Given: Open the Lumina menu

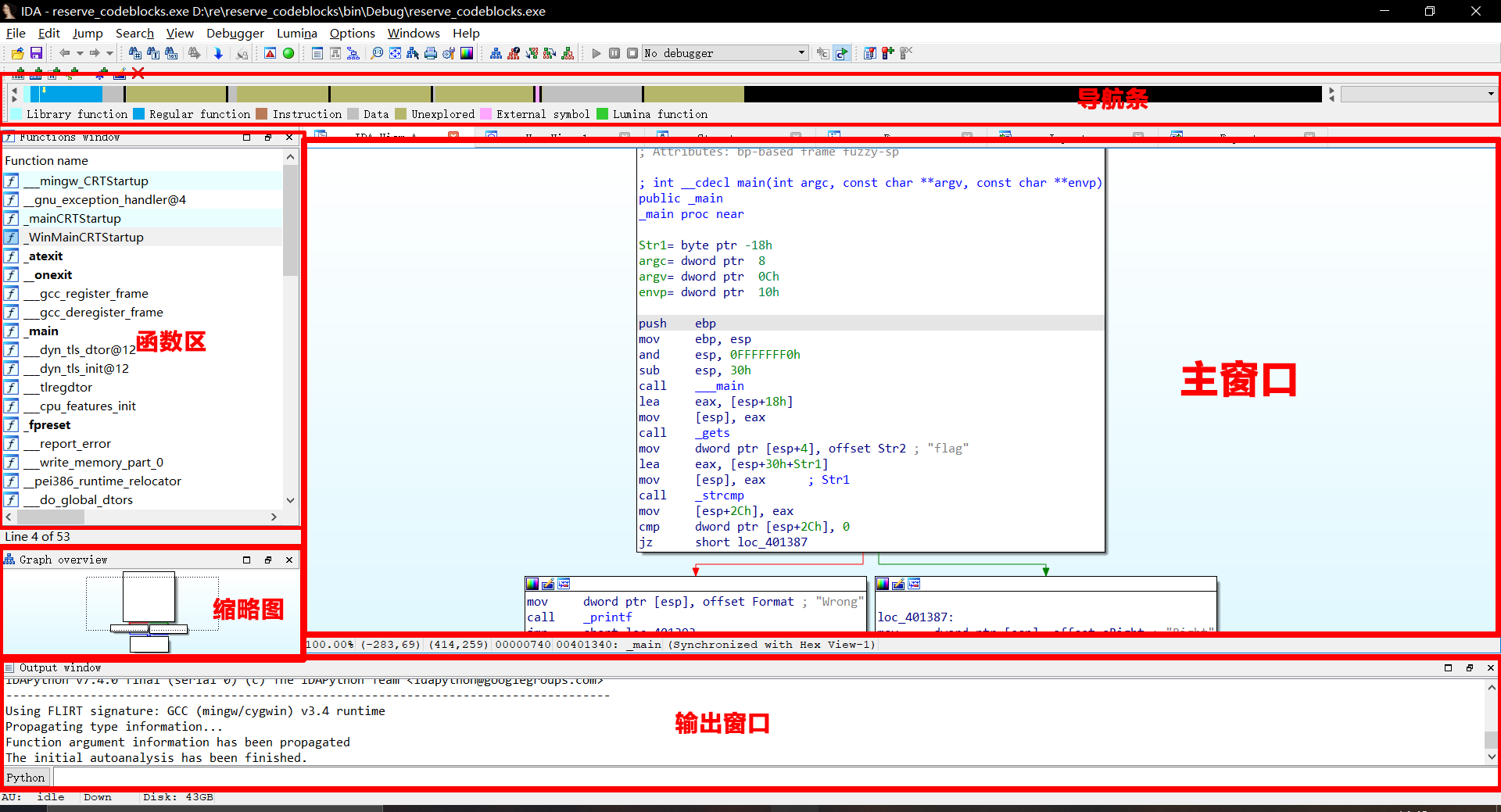Looking at the screenshot, I should 297,33.
